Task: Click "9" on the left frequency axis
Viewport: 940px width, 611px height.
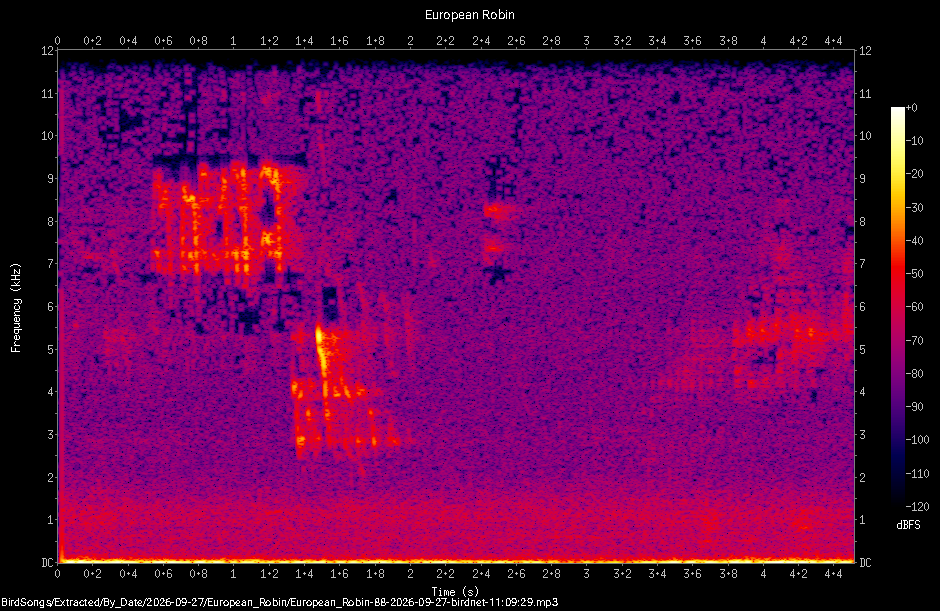Action: tap(51, 179)
